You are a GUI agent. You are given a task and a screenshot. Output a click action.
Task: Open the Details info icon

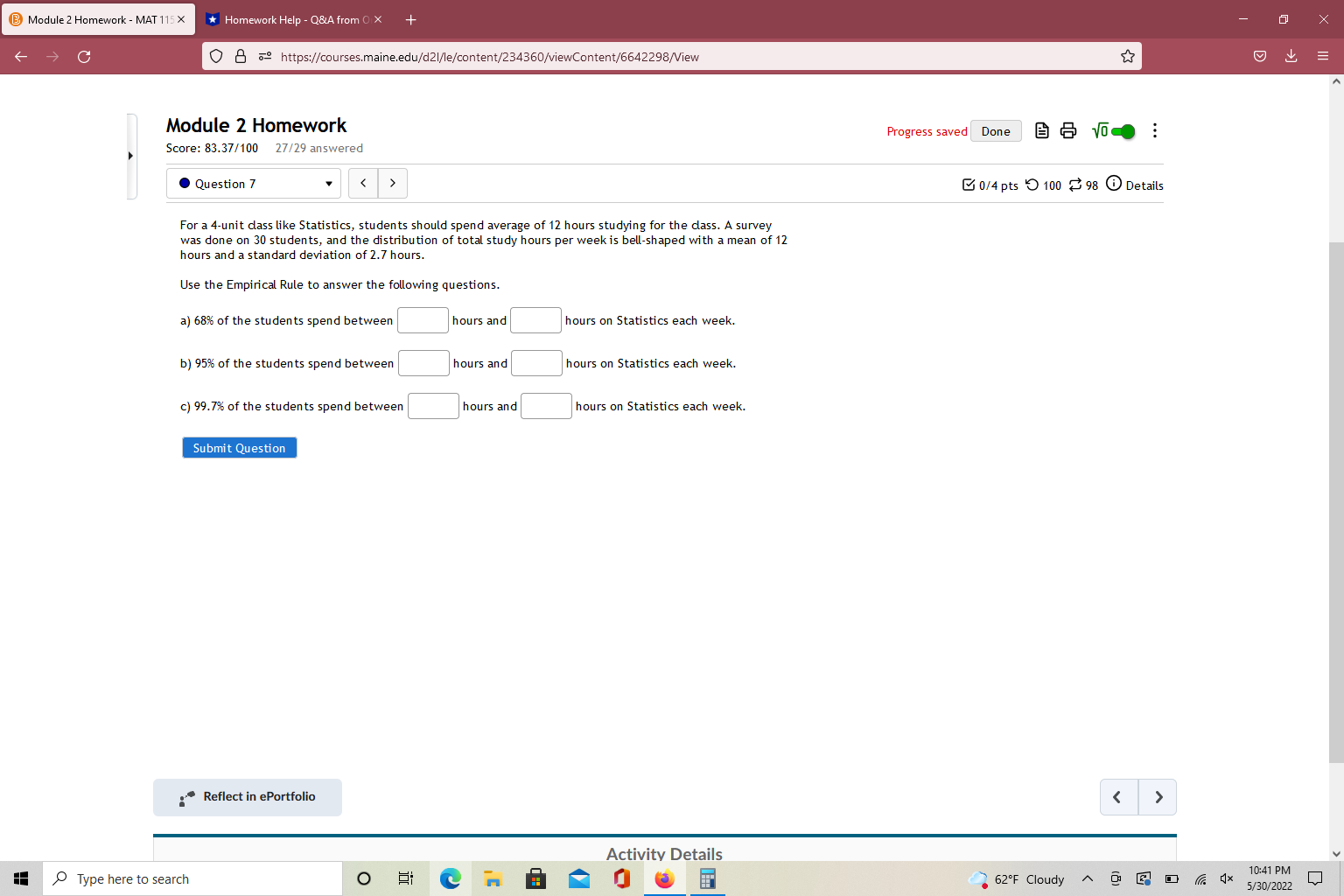[x=1113, y=184]
